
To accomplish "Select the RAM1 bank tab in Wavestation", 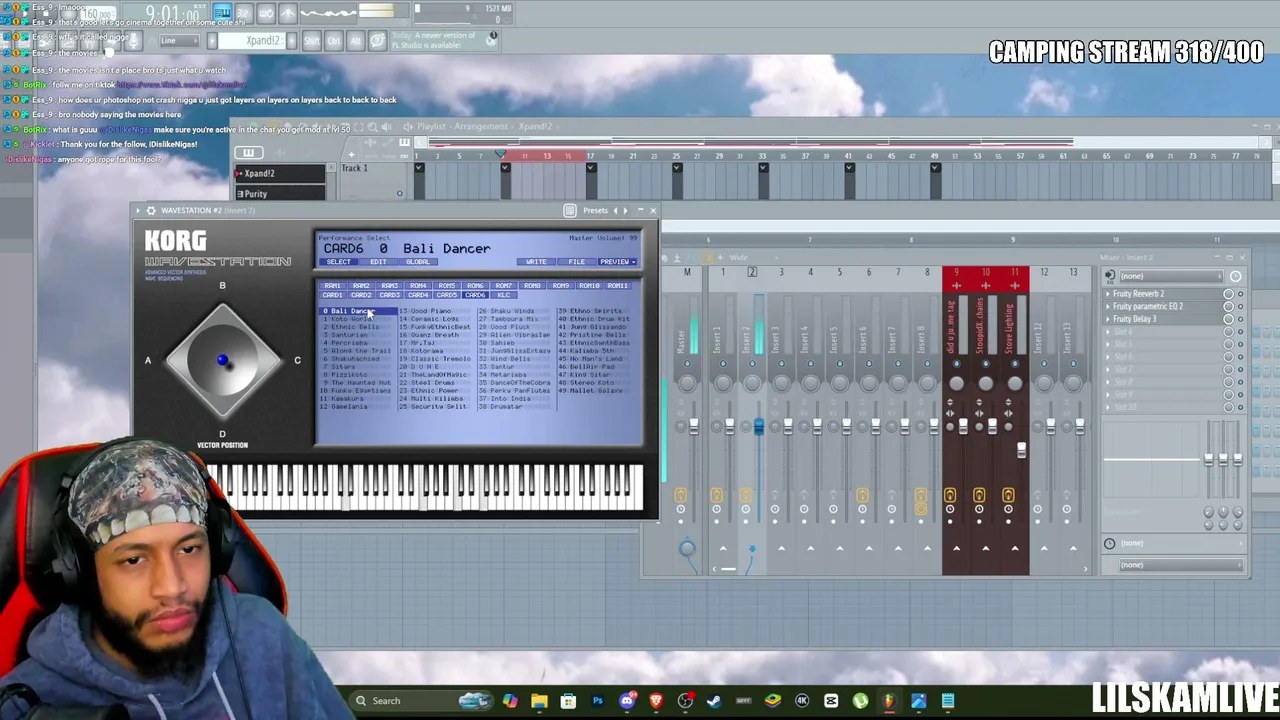I will pyautogui.click(x=332, y=286).
